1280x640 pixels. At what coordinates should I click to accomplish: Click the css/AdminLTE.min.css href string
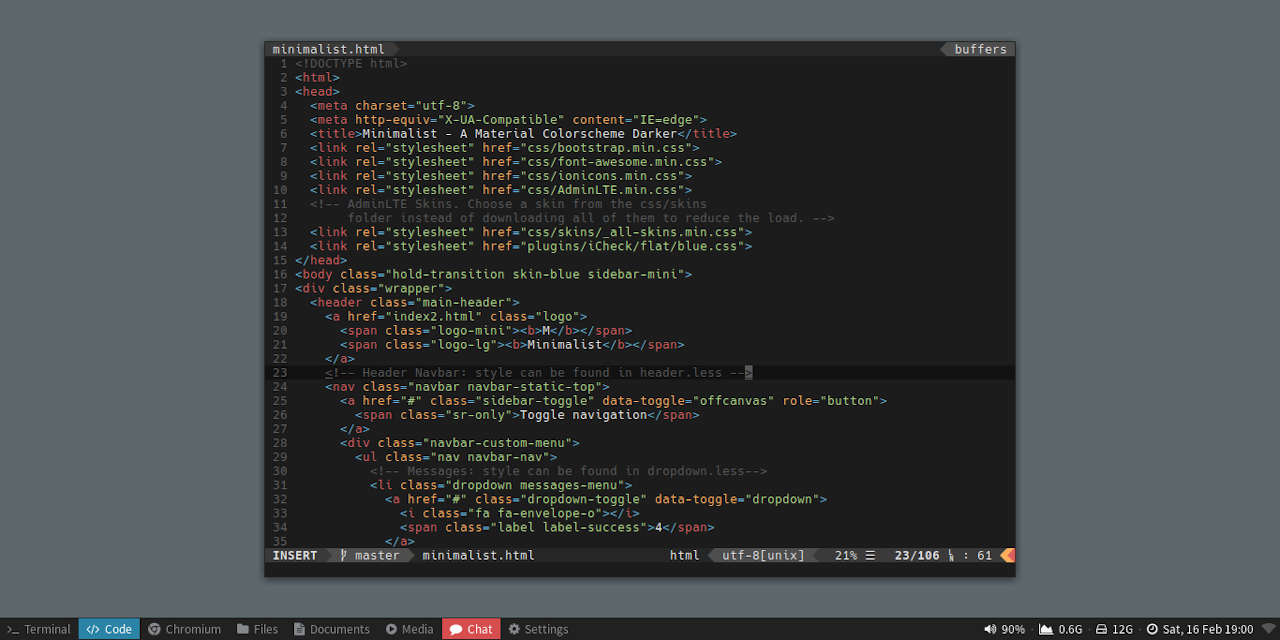602,189
